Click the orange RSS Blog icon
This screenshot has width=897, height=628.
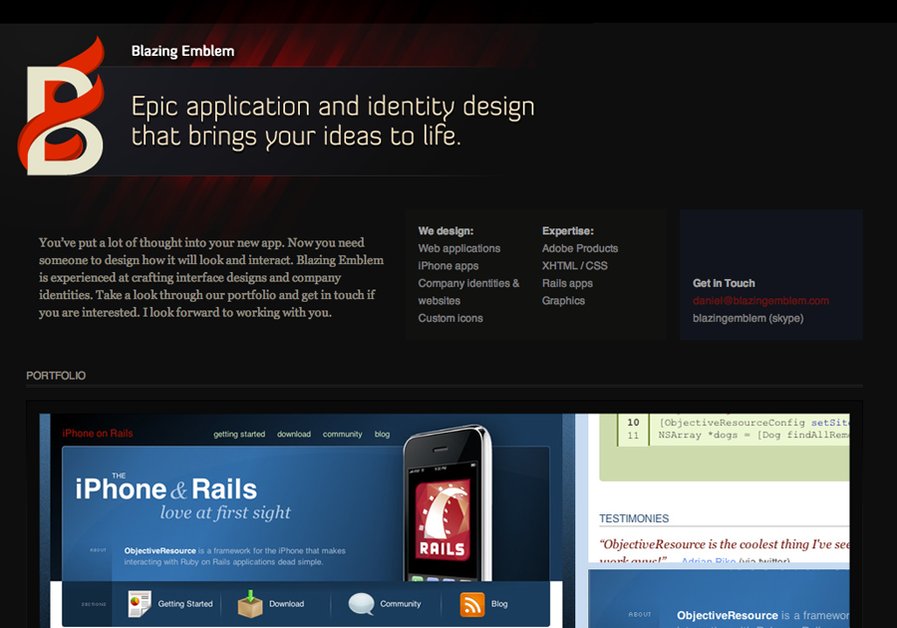472,605
